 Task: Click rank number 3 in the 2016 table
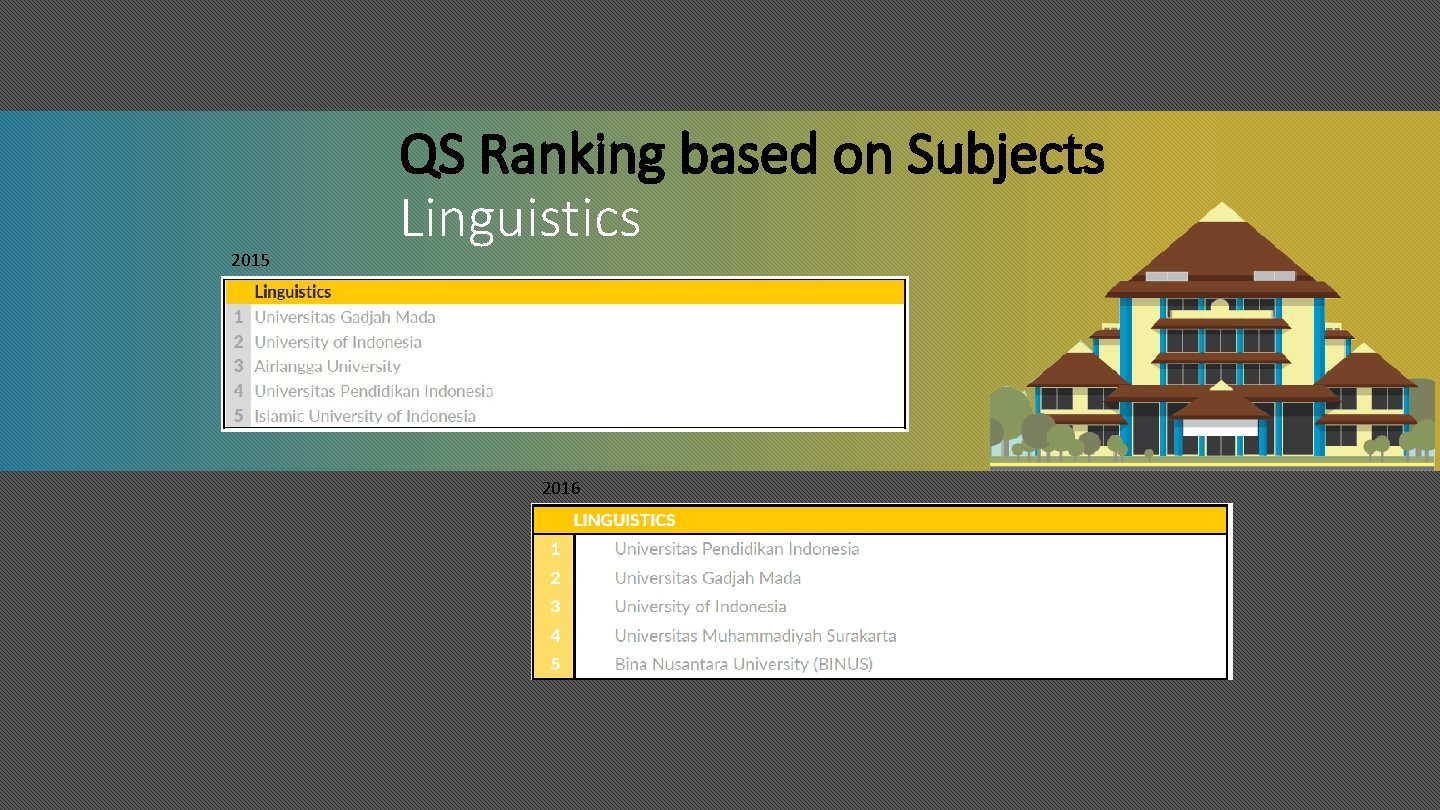tap(555, 607)
